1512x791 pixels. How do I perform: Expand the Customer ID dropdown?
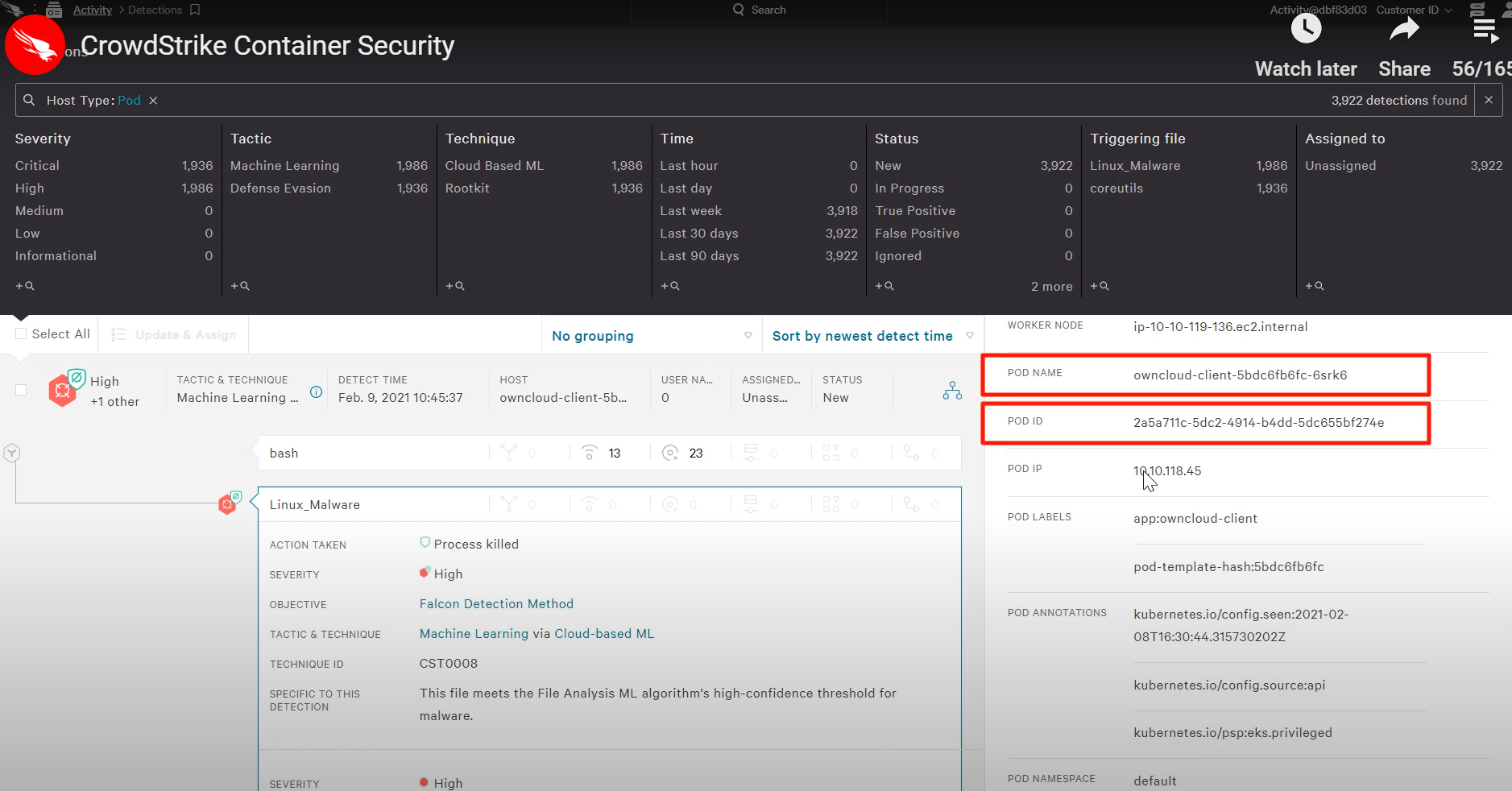(1414, 10)
